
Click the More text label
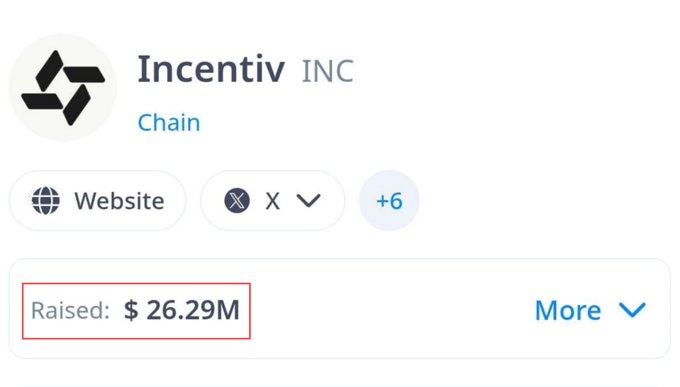tap(568, 311)
